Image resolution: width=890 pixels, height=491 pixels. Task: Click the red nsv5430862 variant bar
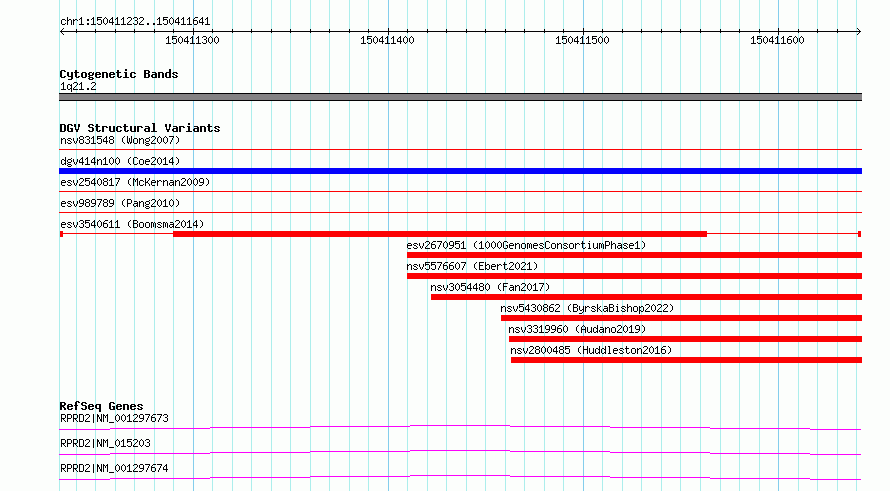681,318
